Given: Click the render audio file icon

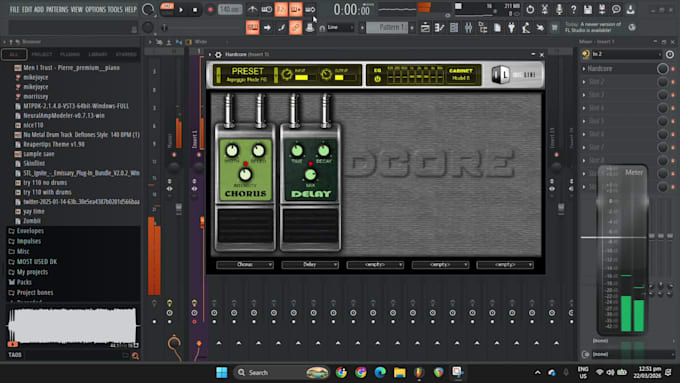Looking at the screenshot, I should point(602,9).
